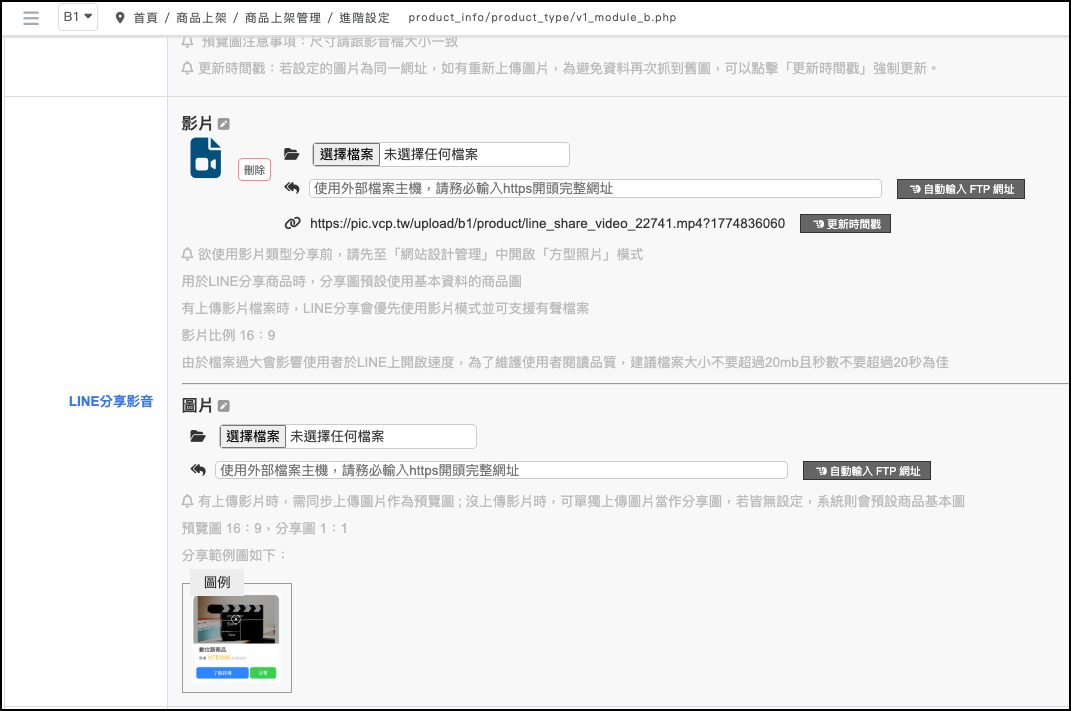Go to 首頁 in the breadcrumb
This screenshot has width=1071, height=711.
147,18
